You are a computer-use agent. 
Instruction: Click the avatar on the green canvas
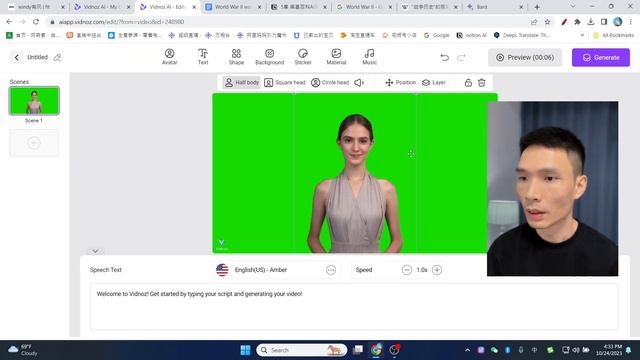pyautogui.click(x=355, y=184)
